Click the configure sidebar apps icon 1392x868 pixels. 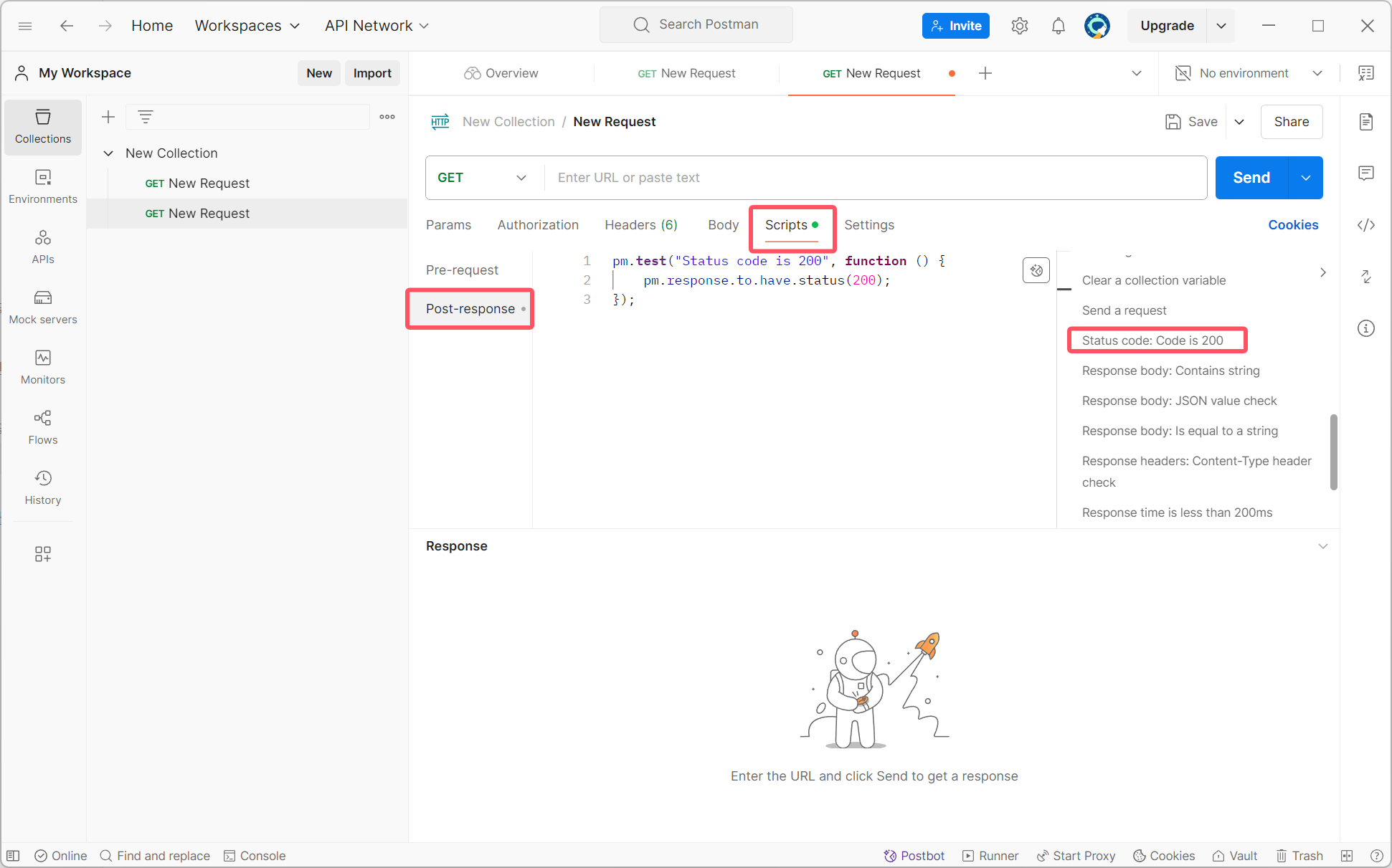[43, 554]
